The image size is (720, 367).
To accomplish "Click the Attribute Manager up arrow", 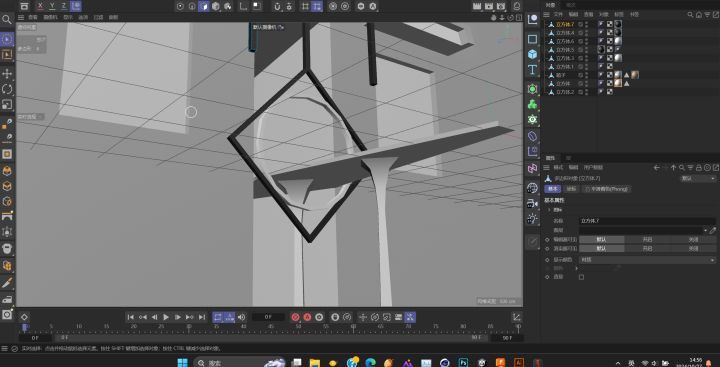I will pyautogui.click(x=674, y=168).
